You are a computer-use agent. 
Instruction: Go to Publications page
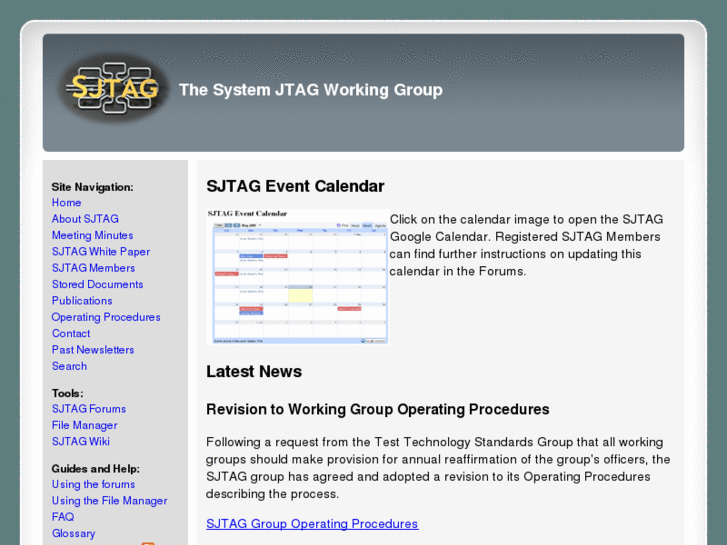(x=82, y=301)
